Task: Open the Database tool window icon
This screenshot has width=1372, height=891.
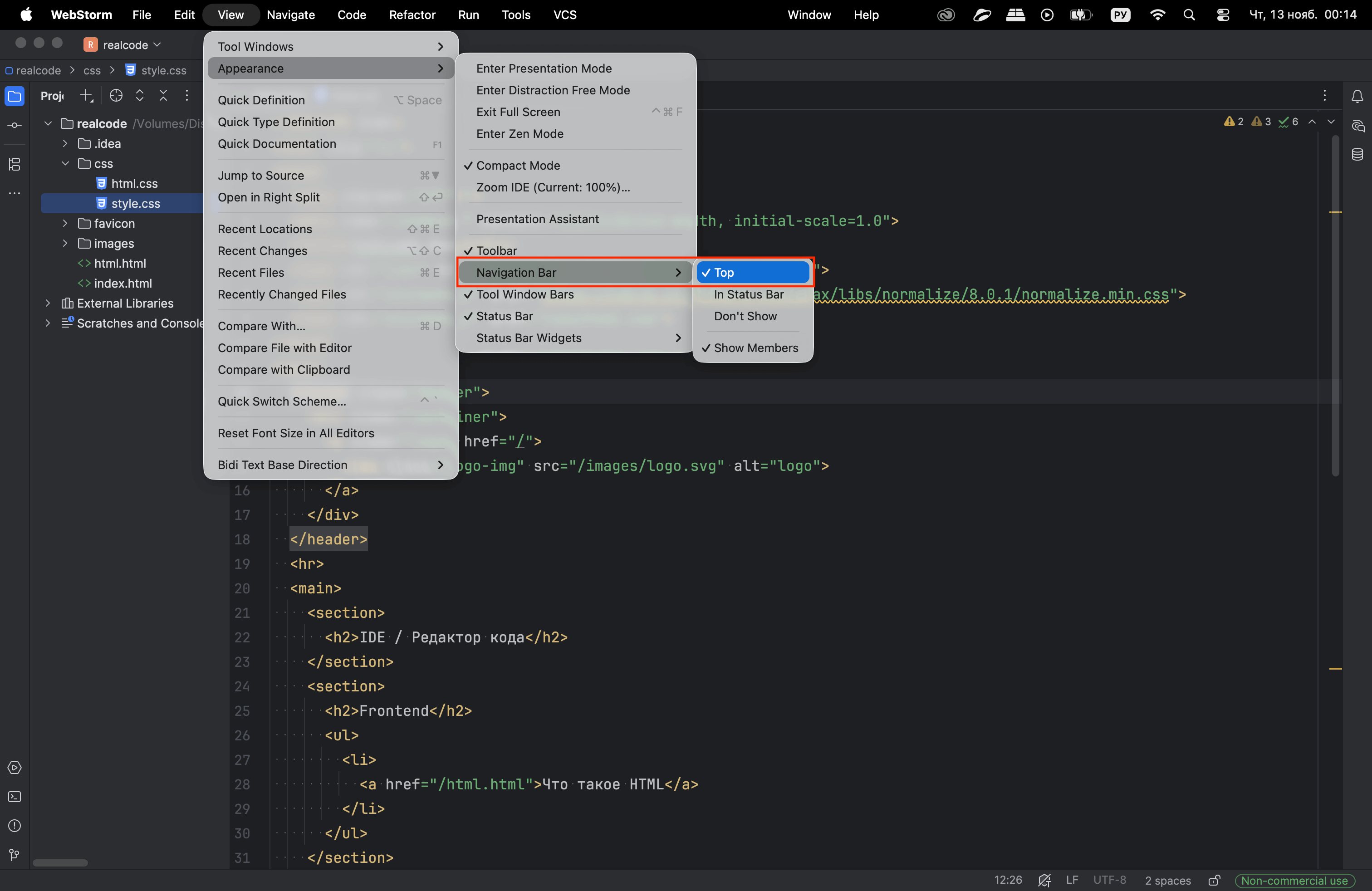Action: pos(1357,154)
